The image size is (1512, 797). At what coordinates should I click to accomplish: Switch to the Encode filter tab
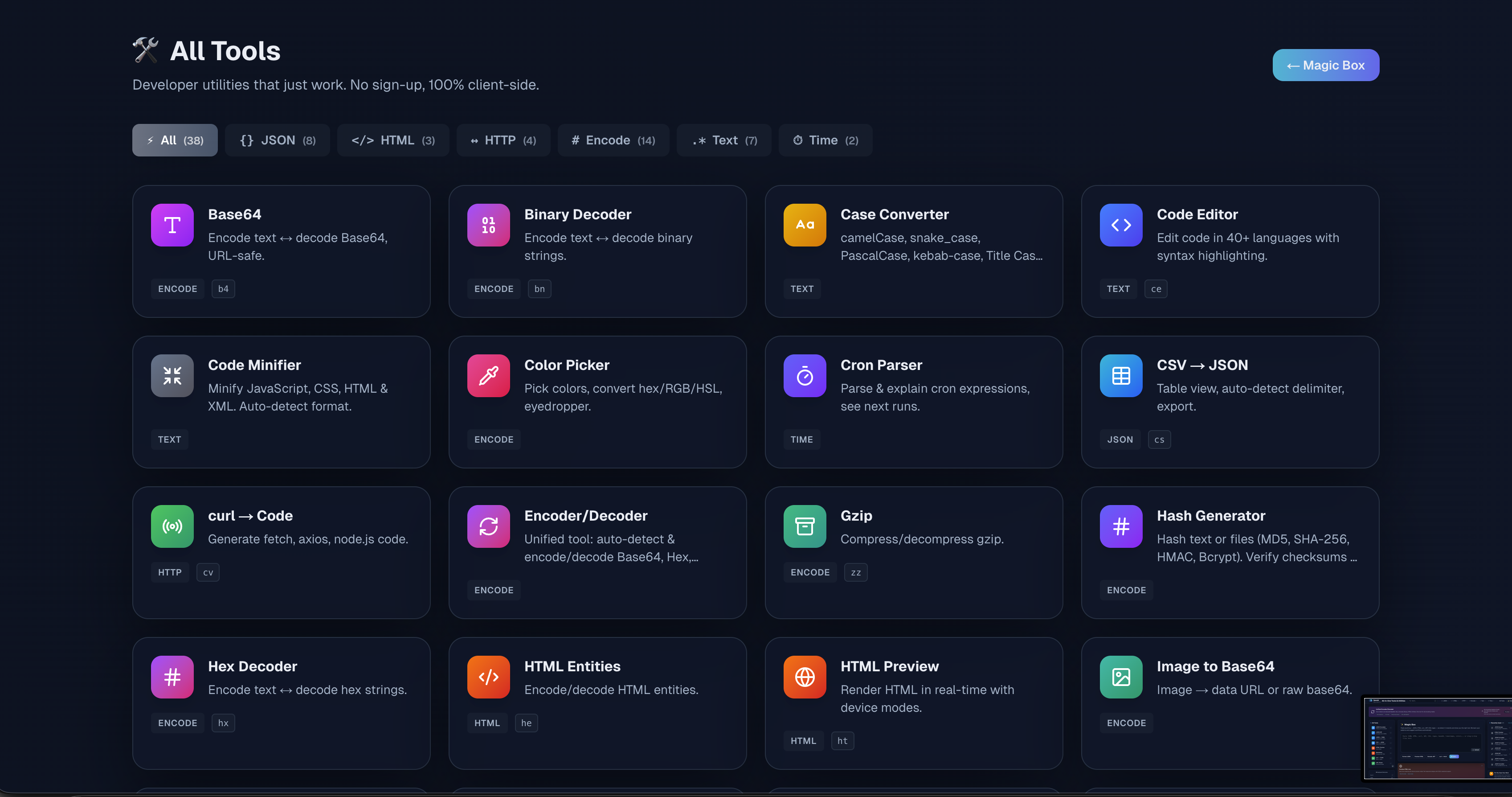(613, 140)
